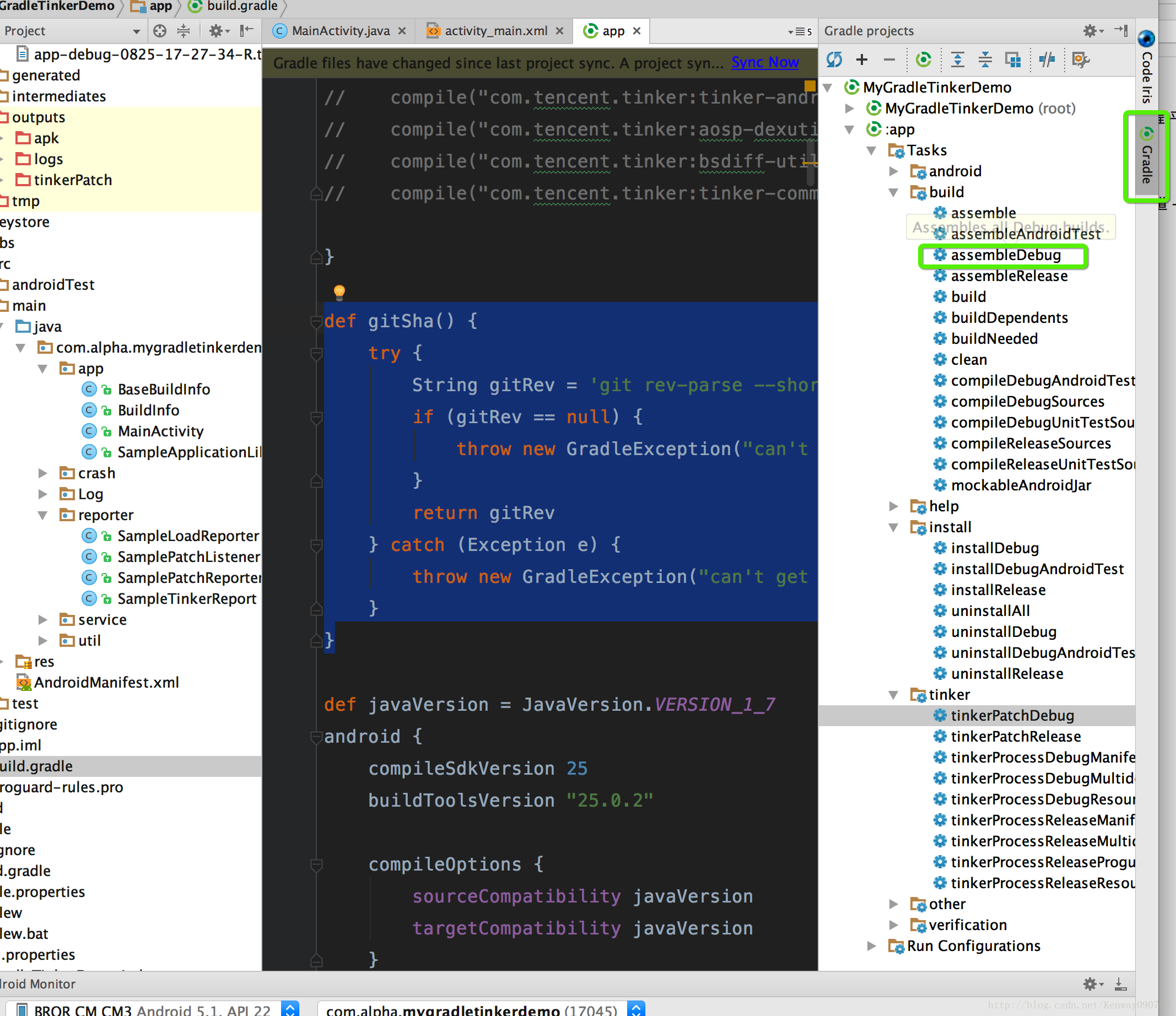Select proguard-rules.pro file

(61, 787)
